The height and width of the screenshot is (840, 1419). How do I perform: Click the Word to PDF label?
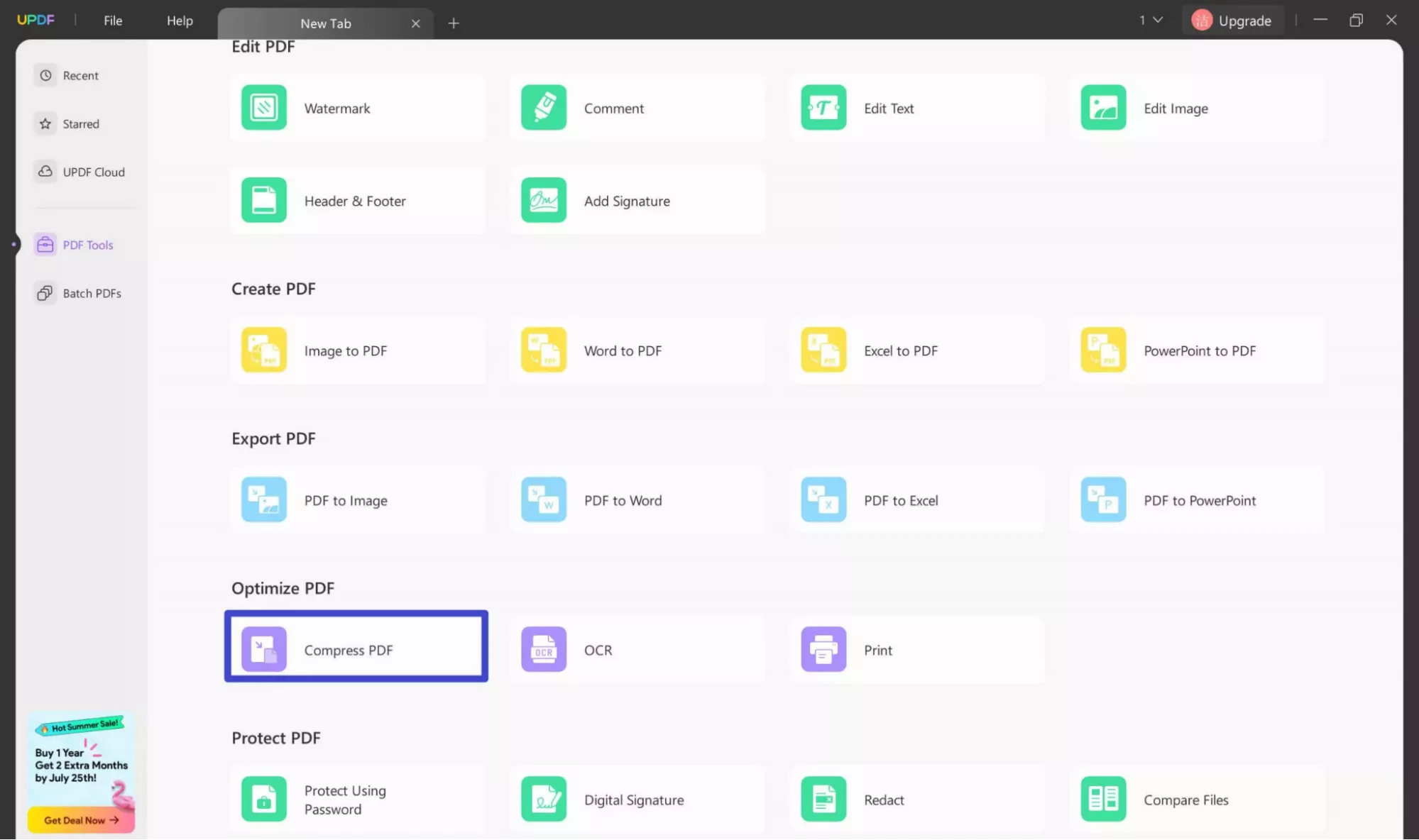click(x=623, y=350)
